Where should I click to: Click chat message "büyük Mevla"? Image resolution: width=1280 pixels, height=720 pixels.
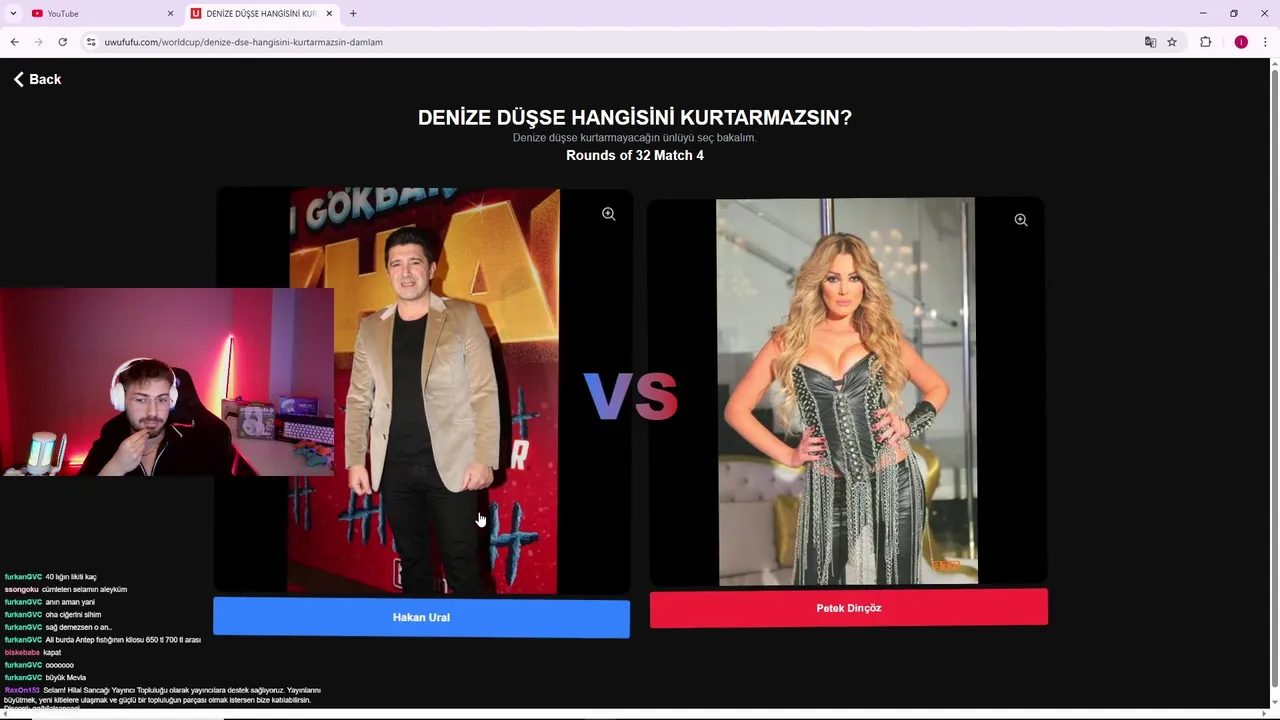[66, 678]
